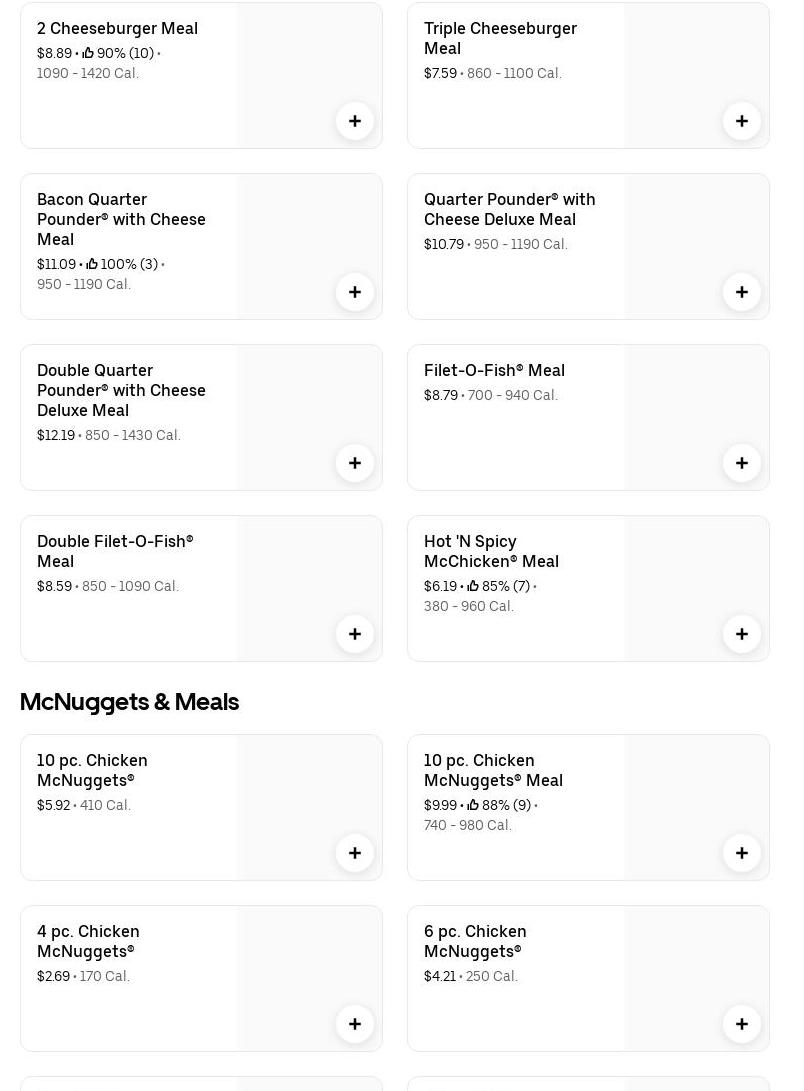View Filet-O-Fish Meal item title

click(494, 370)
